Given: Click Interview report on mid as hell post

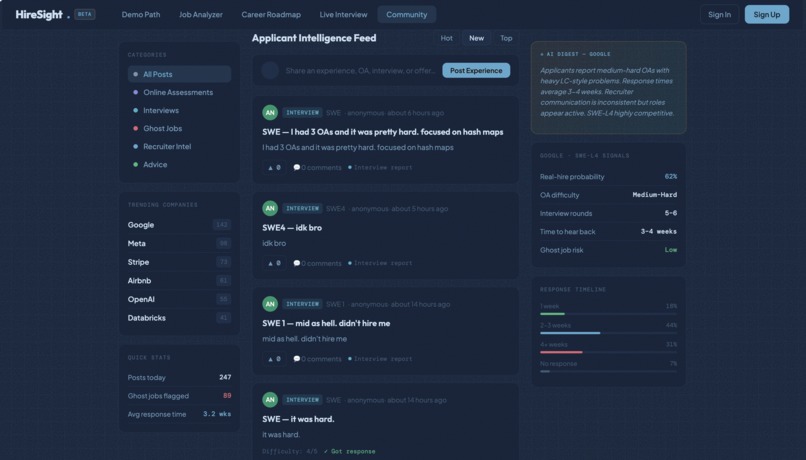Looking at the screenshot, I should (380, 359).
